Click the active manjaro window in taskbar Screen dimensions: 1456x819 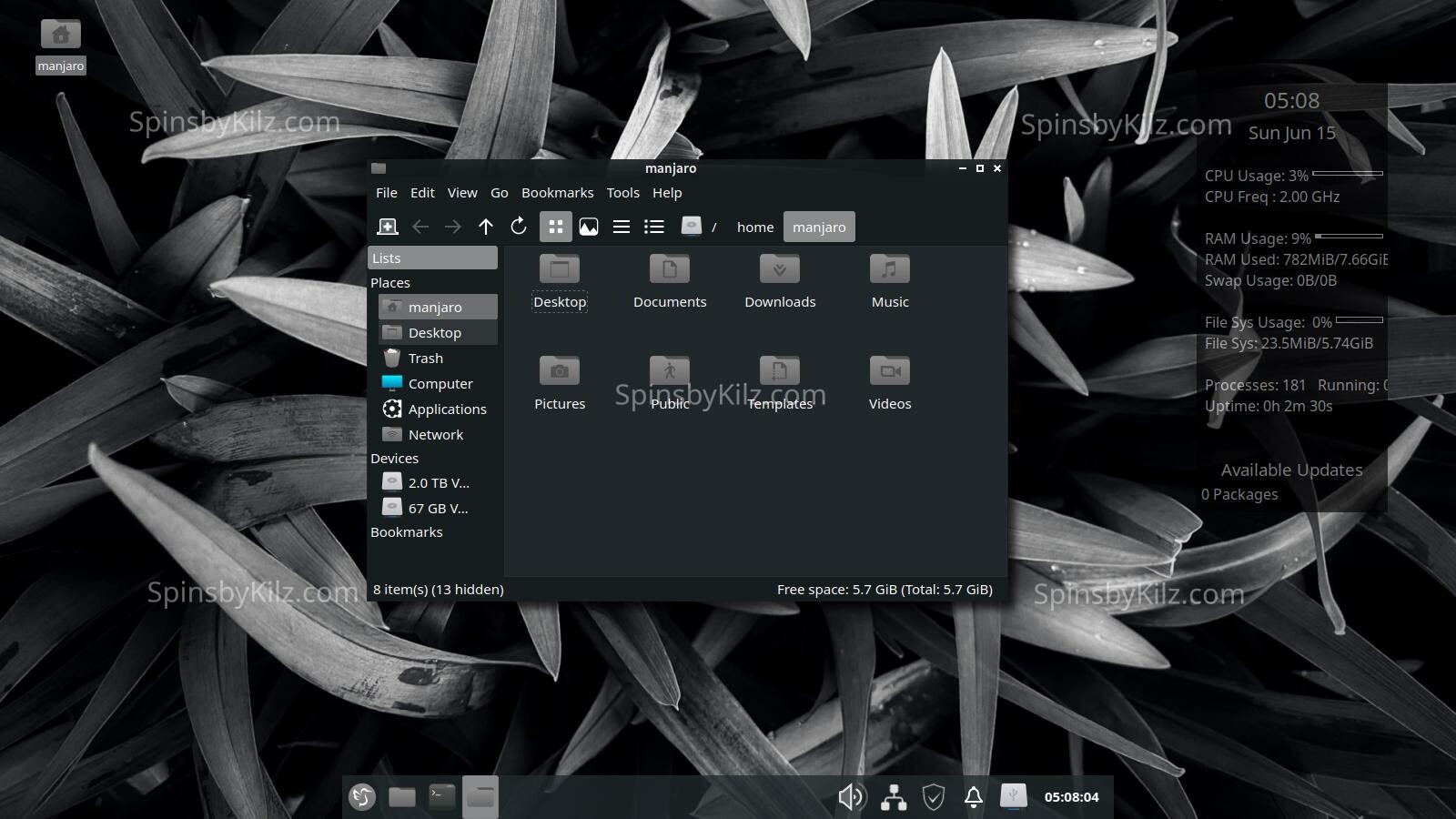pyautogui.click(x=480, y=797)
